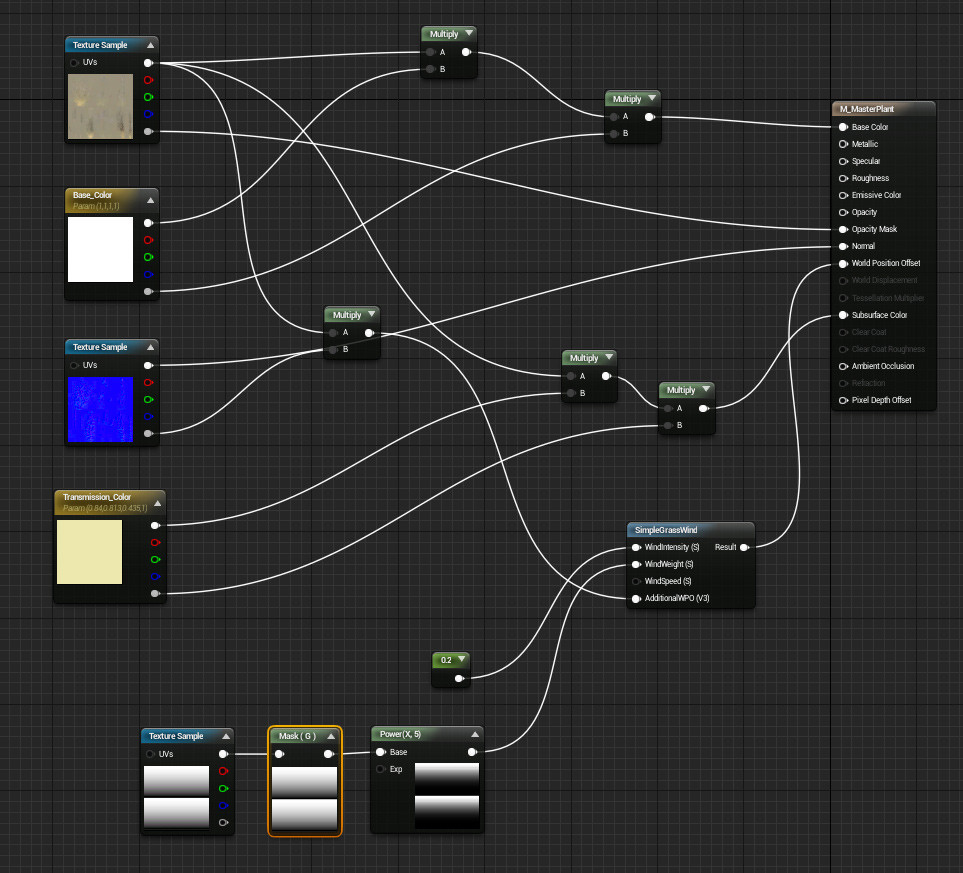This screenshot has width=963, height=873.
Task: Click the Emissive Color input pin
Action: [x=843, y=195]
